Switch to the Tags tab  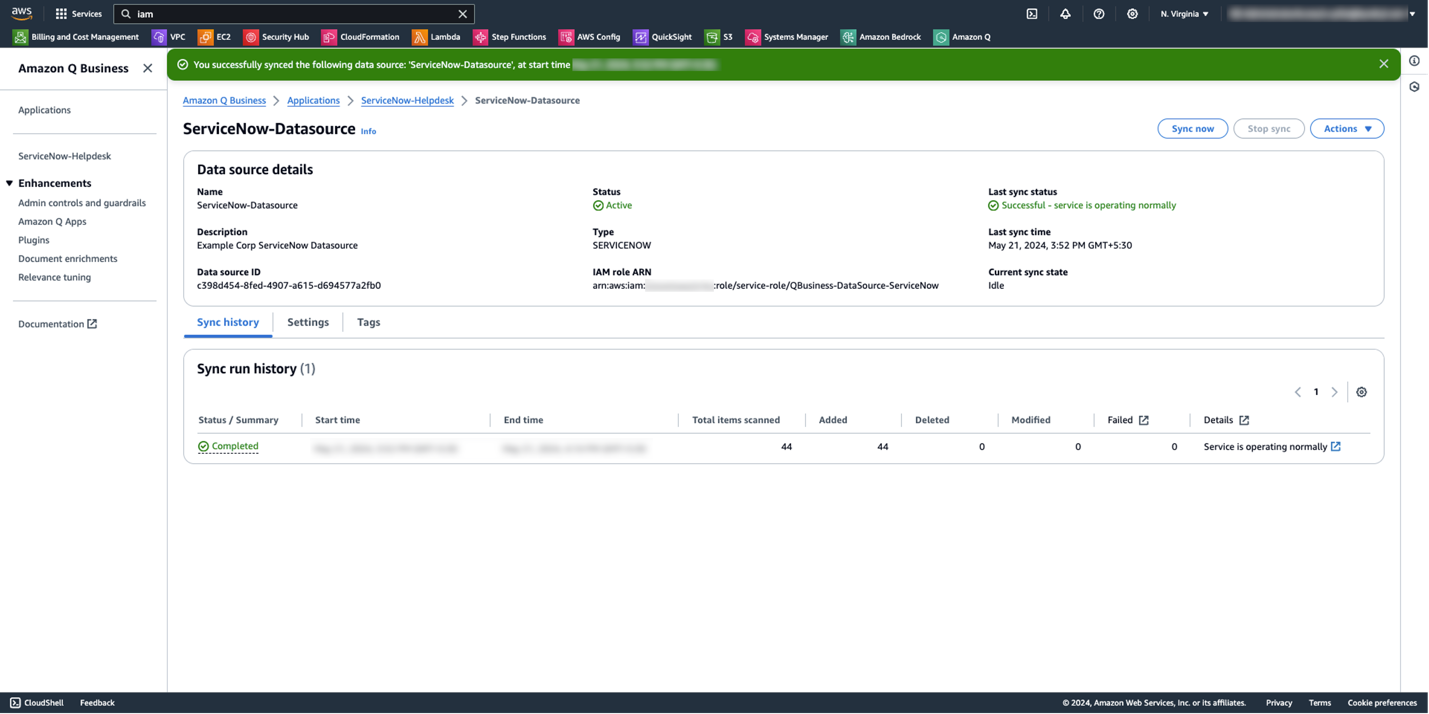pyautogui.click(x=369, y=322)
